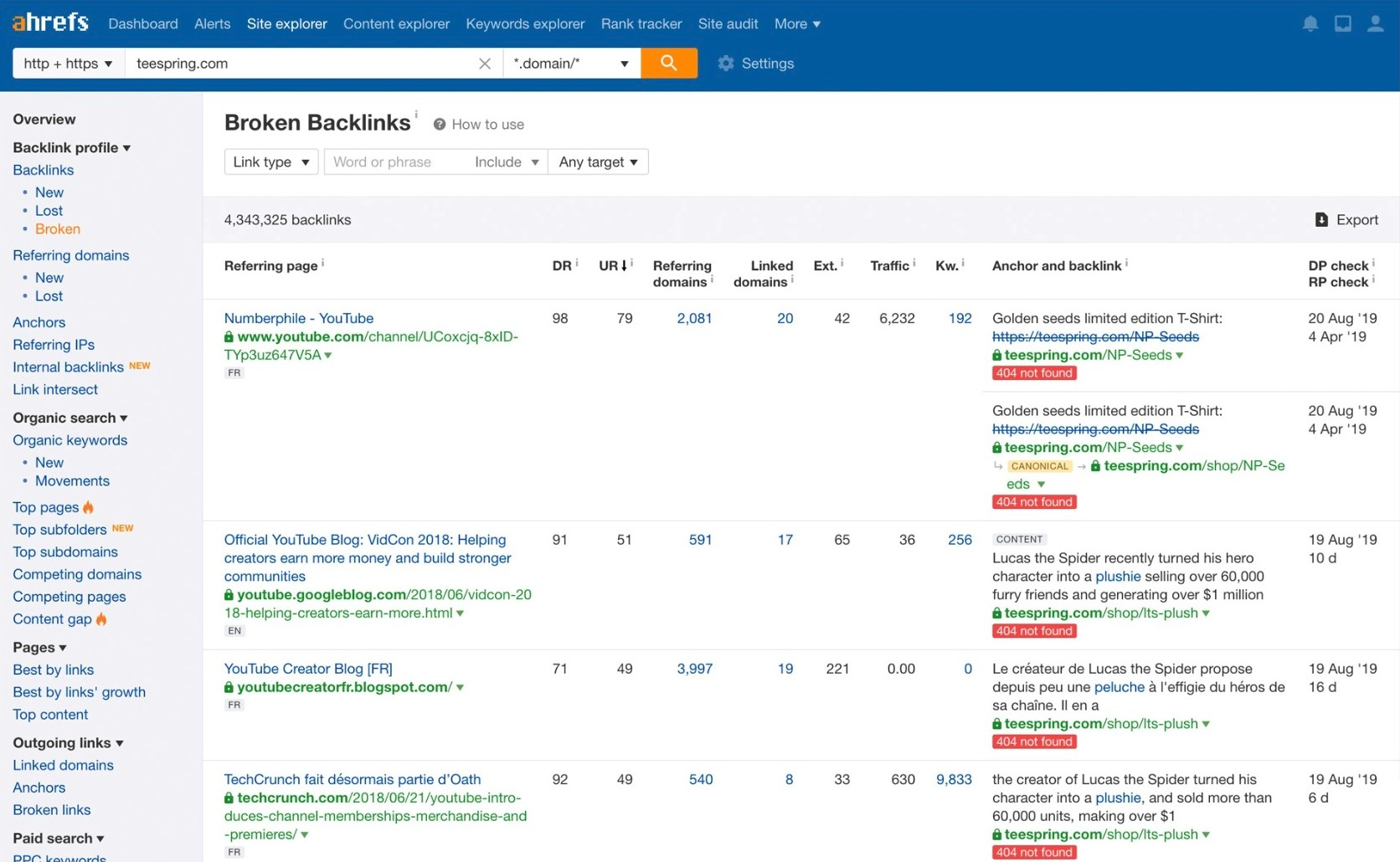Image resolution: width=1400 pixels, height=862 pixels.
Task: Open Competing domains in the sidebar
Action: (77, 574)
